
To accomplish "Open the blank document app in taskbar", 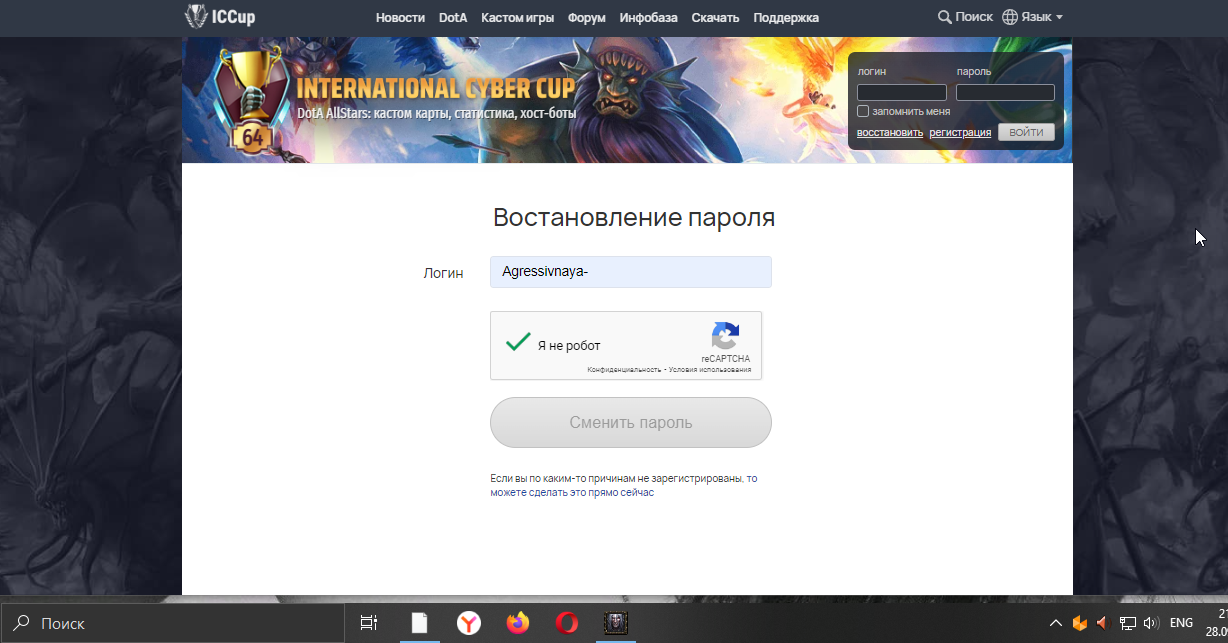I will (x=420, y=623).
